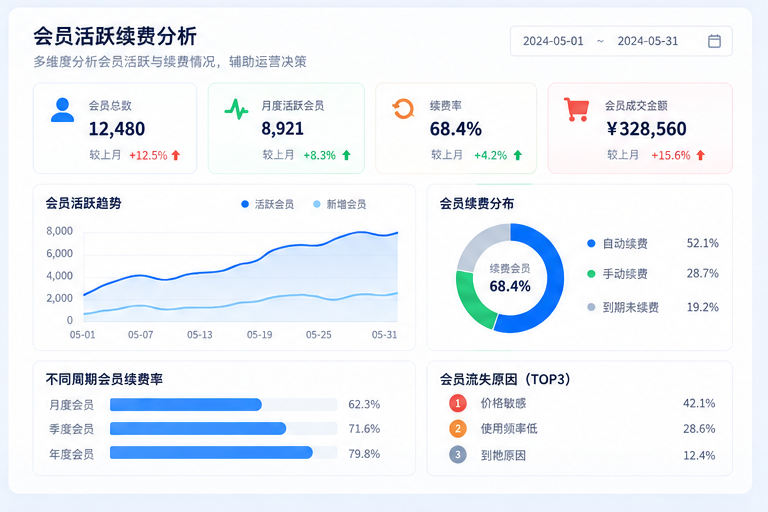Click the red shopping cart icon
768x512 pixels.
pos(576,109)
